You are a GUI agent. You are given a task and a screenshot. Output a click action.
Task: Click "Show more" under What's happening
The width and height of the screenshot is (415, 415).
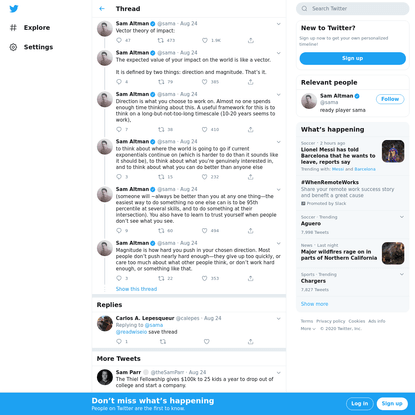314,304
